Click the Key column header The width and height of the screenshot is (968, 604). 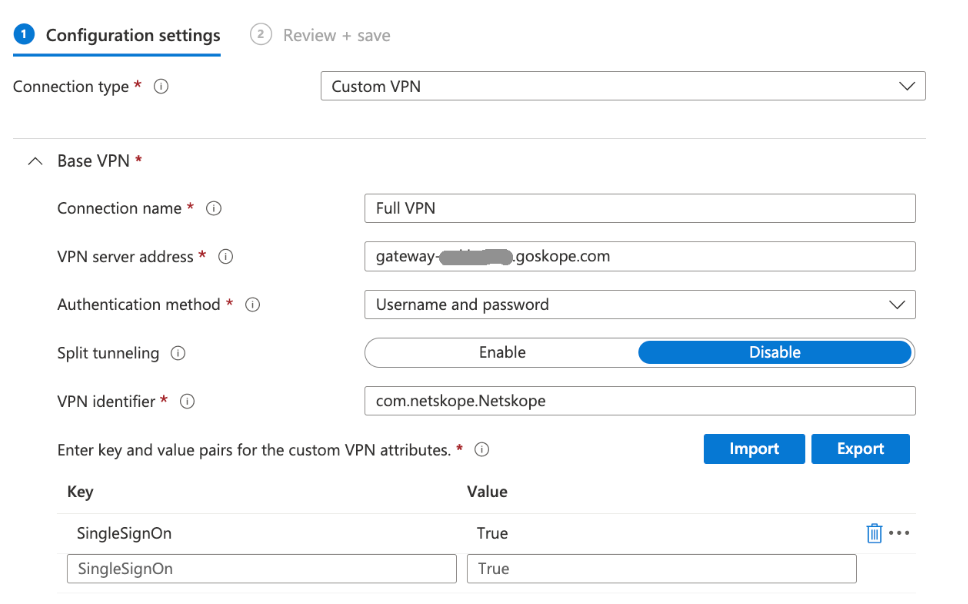(80, 492)
